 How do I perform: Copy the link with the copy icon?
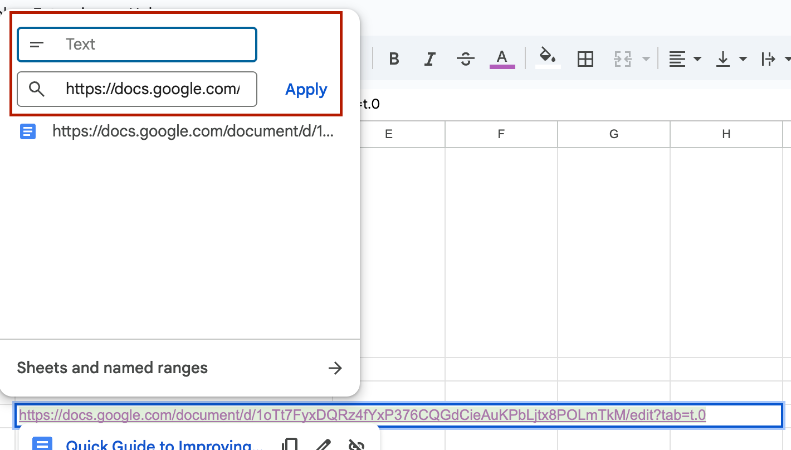[x=290, y=444]
